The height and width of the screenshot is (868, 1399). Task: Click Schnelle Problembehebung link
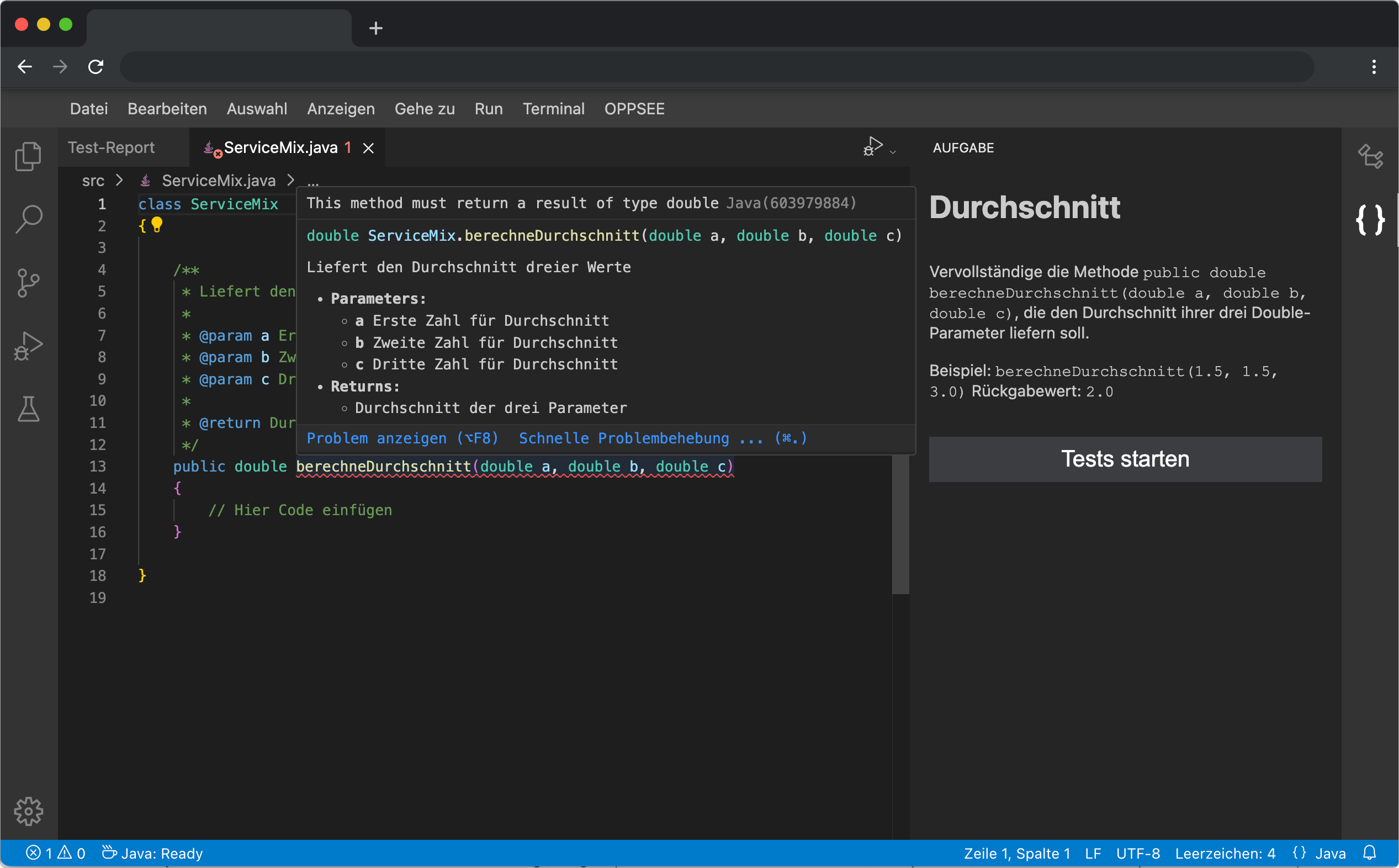coord(662,438)
